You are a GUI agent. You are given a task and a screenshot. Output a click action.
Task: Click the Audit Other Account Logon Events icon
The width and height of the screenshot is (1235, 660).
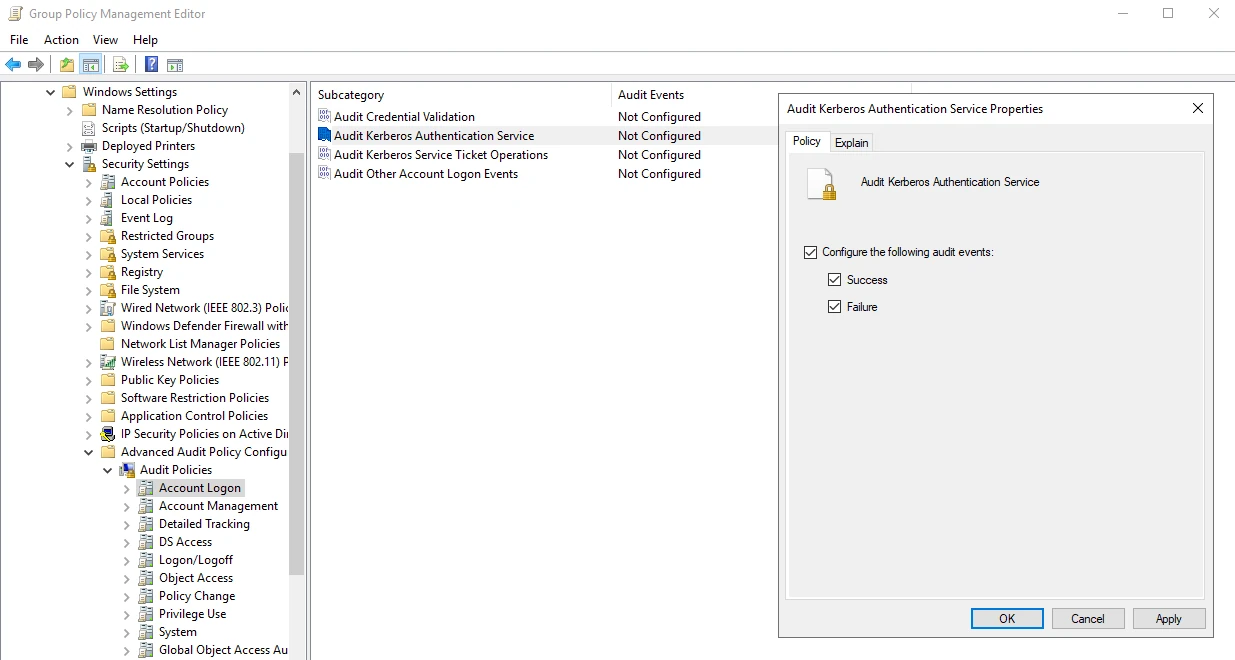click(x=324, y=173)
